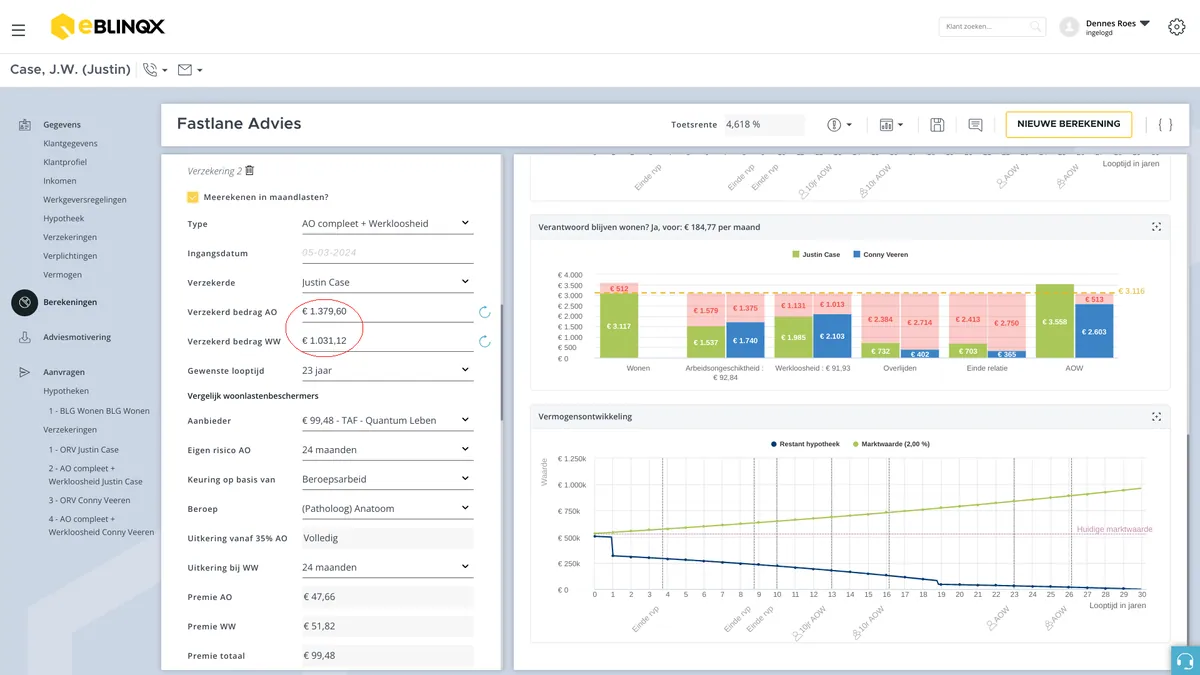Save the calculation with diskette icon
The width and height of the screenshot is (1200, 675).
[937, 125]
